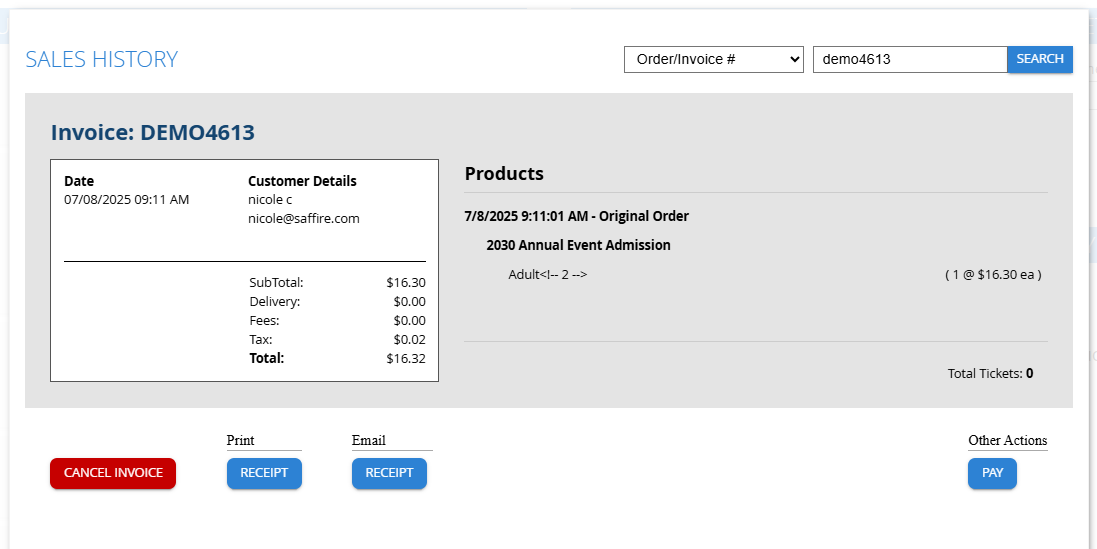The height and width of the screenshot is (549, 1097).
Task: Click the customer name nicole c
Action: (270, 199)
